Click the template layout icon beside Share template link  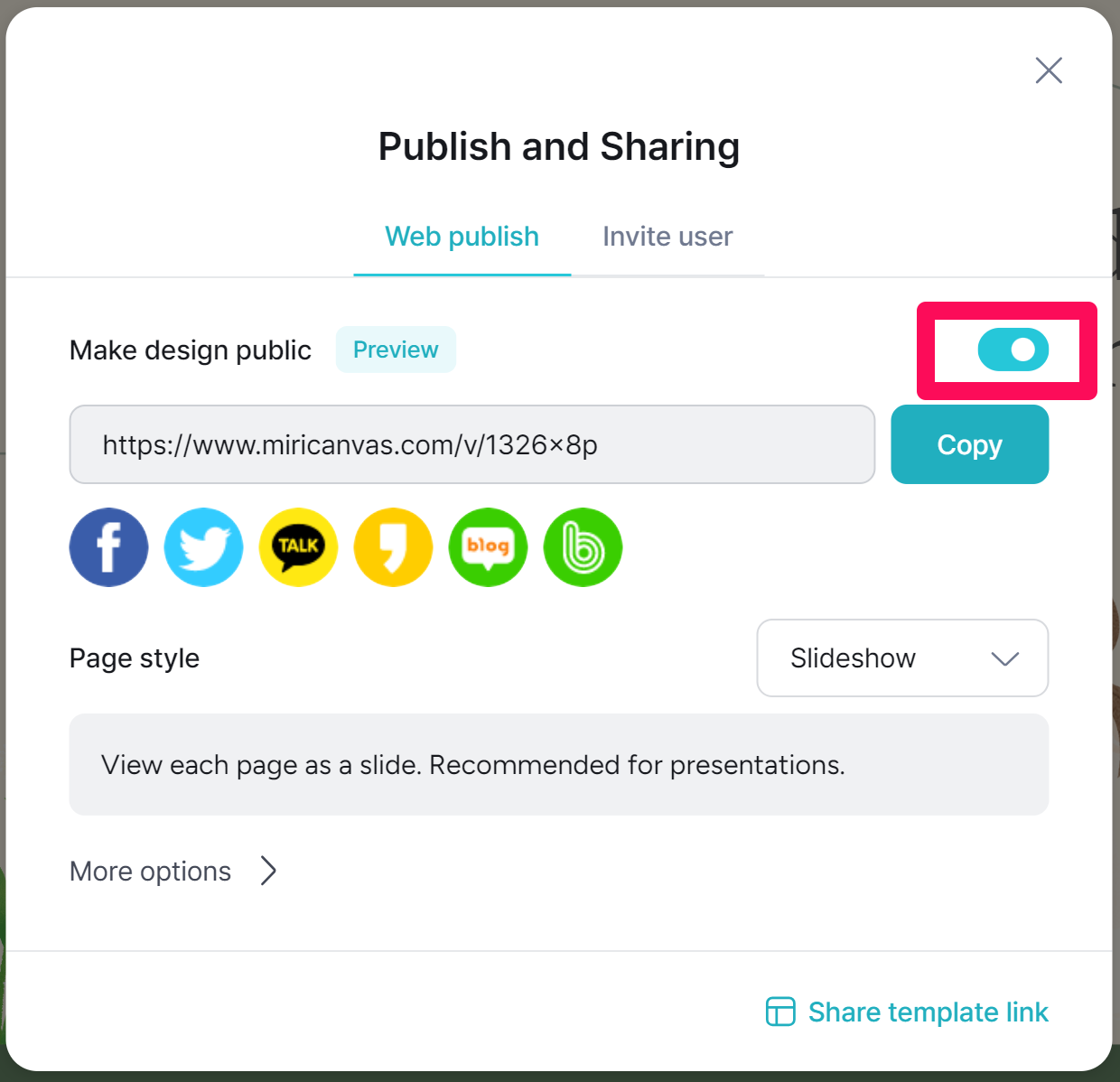tap(780, 1012)
